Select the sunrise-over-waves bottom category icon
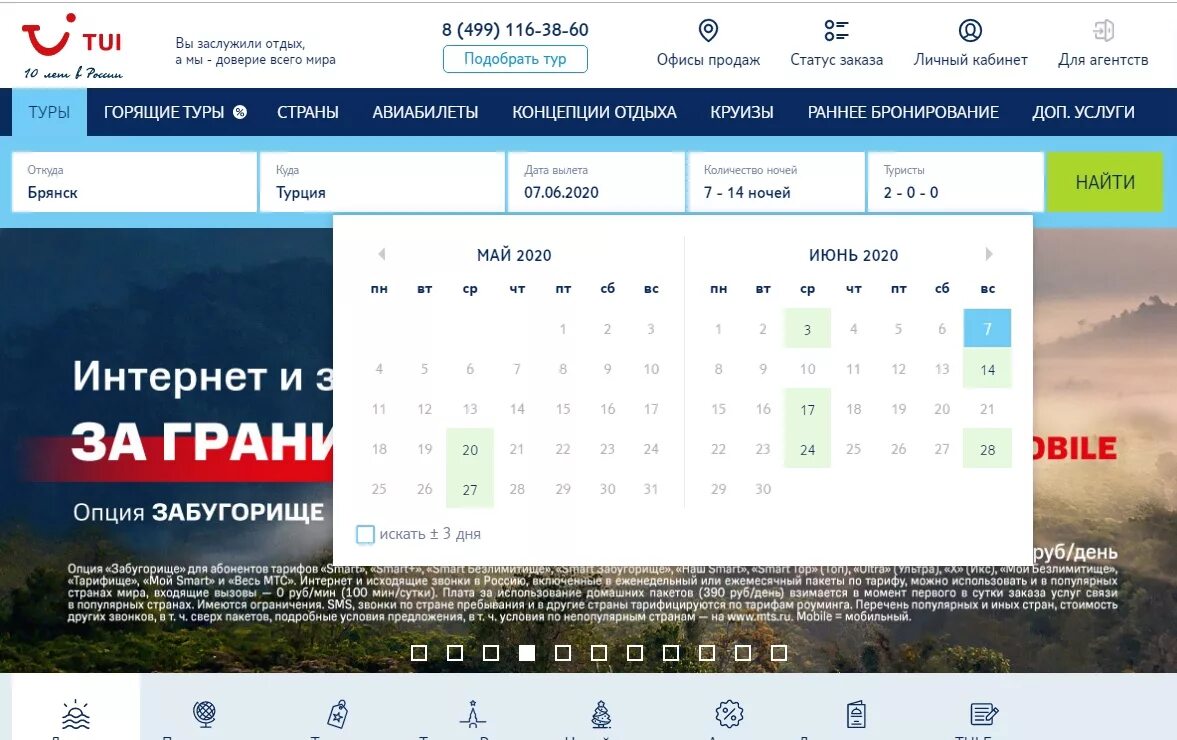 tap(76, 714)
